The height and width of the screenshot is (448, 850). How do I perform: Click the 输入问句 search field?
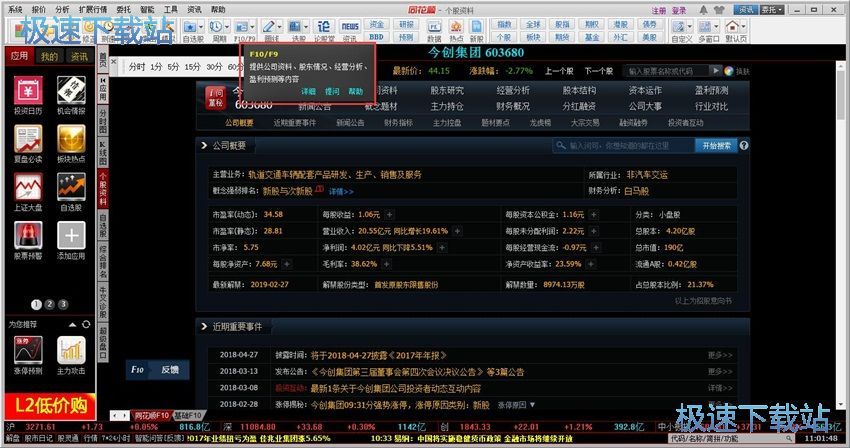(624, 145)
